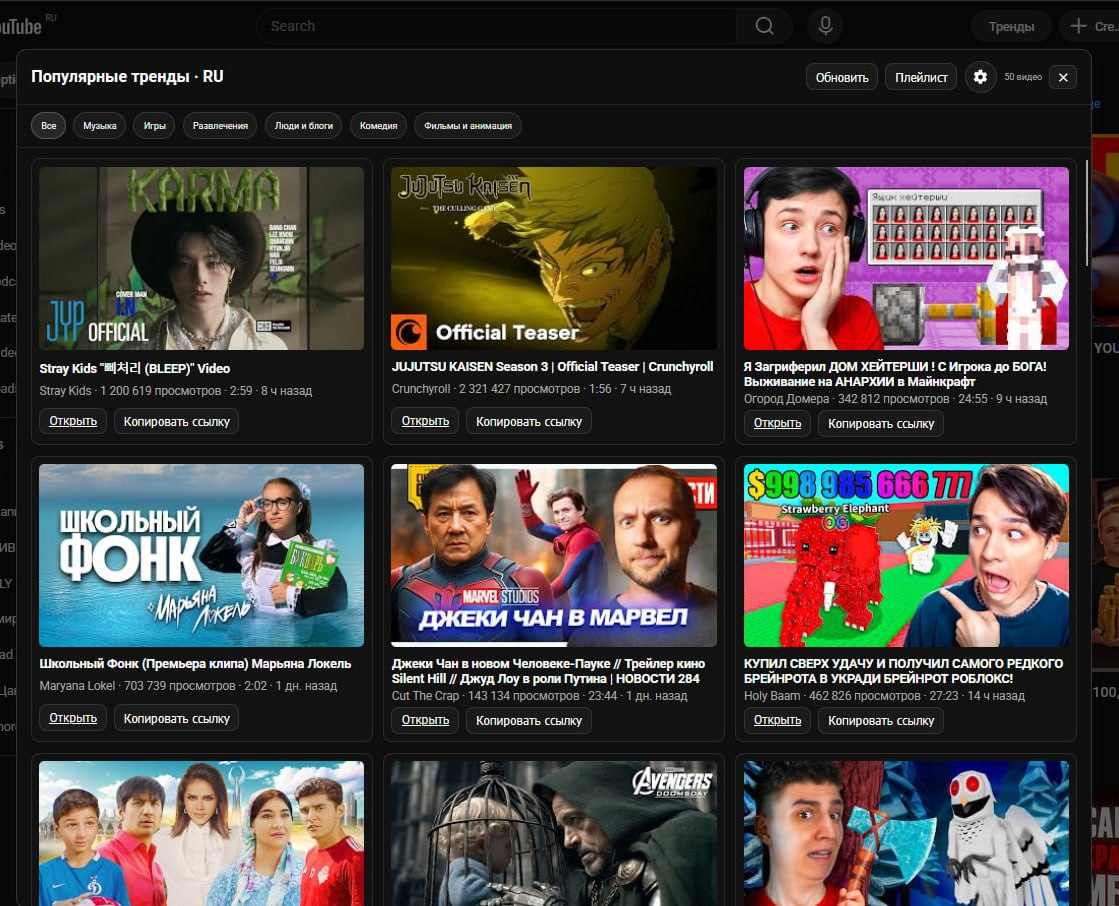Open trends settings gear icon
Screen dimensions: 1119x906
coord(980,77)
